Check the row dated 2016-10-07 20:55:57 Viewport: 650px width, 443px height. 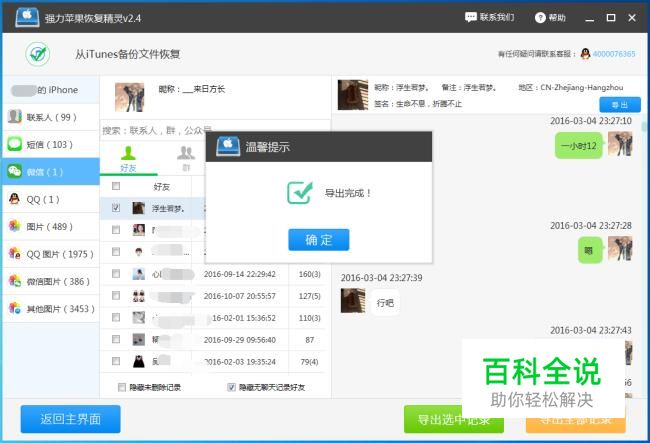(116, 295)
